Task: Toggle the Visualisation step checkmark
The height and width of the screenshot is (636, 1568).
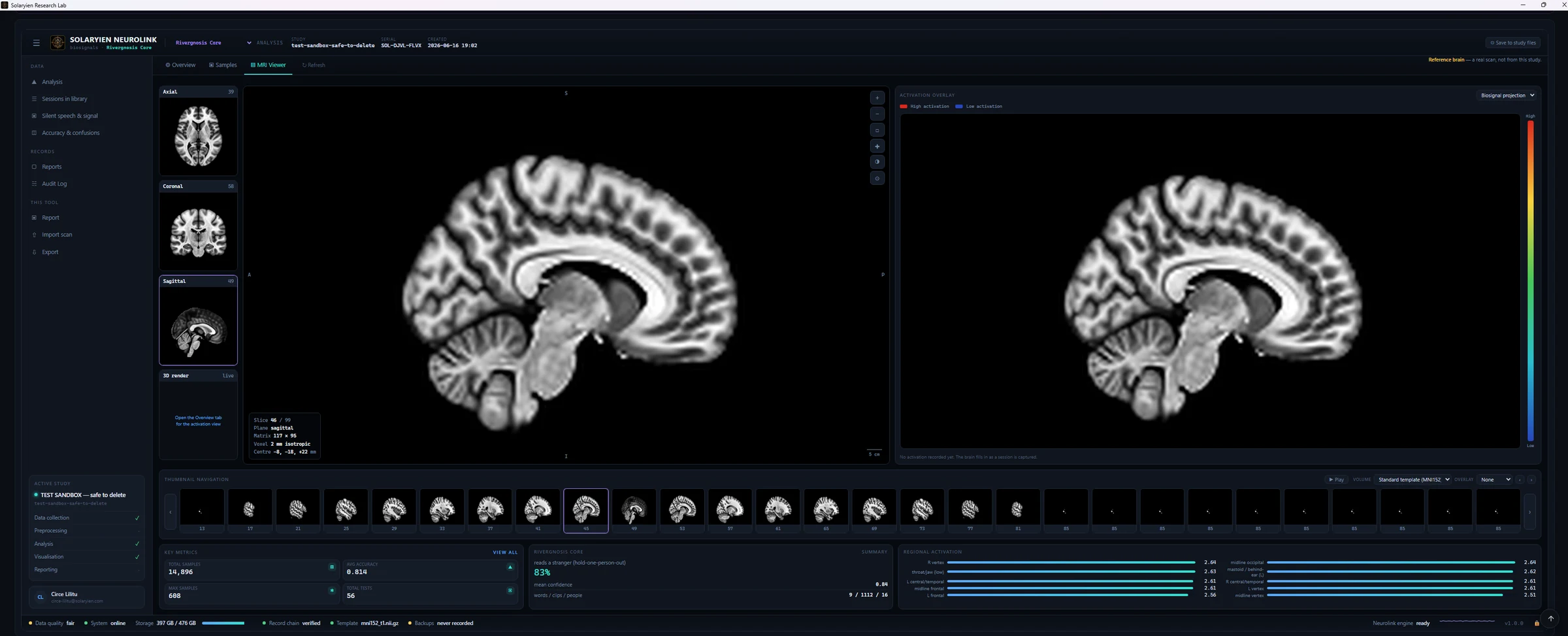Action: [137, 557]
